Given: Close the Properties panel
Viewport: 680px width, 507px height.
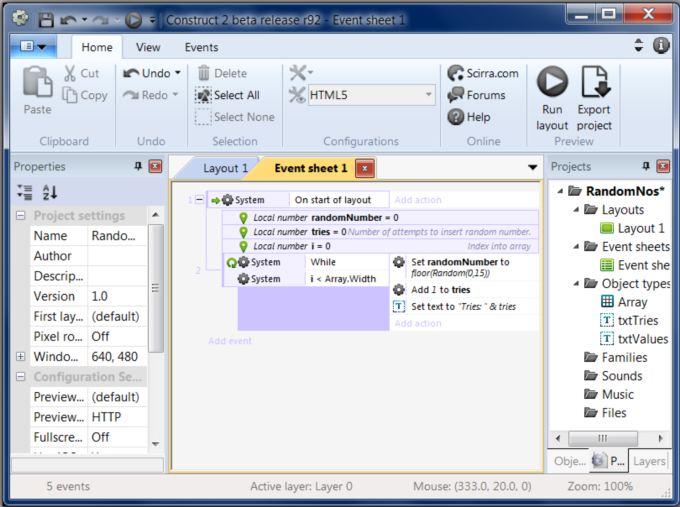Looking at the screenshot, I should click(x=155, y=166).
